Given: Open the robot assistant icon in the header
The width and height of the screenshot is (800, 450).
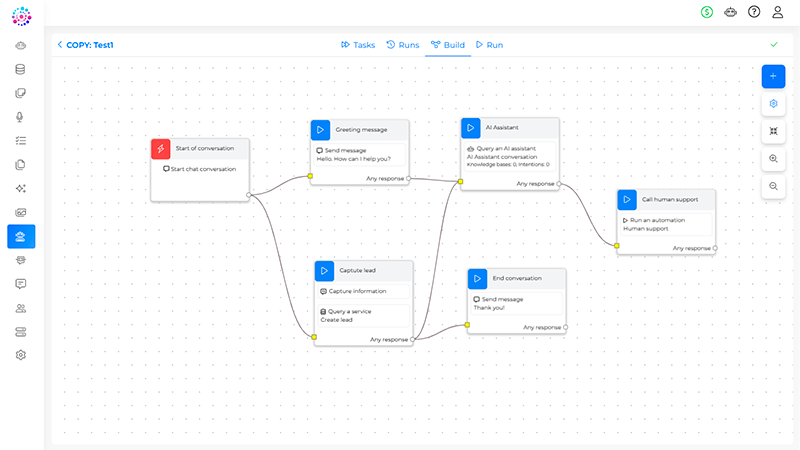Looking at the screenshot, I should [730, 12].
